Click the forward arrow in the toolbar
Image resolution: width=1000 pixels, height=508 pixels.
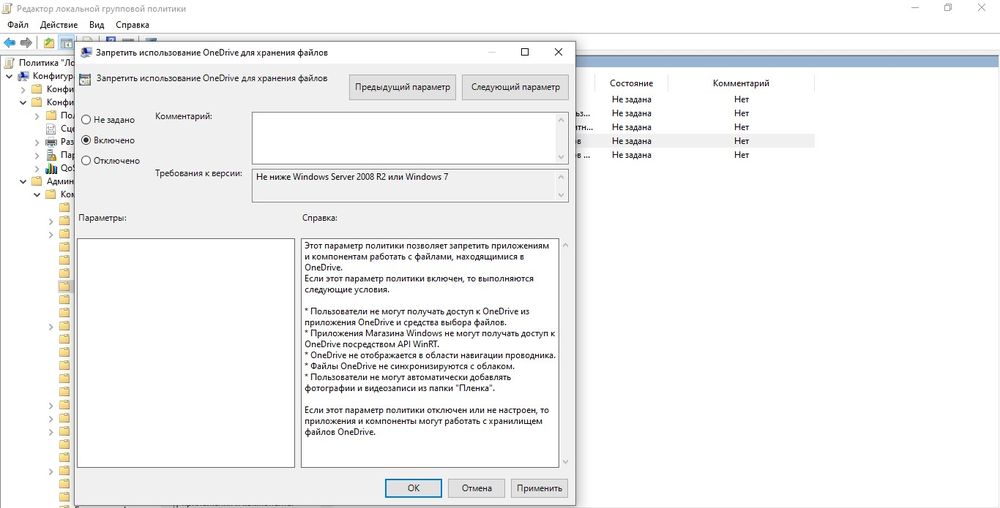point(26,43)
